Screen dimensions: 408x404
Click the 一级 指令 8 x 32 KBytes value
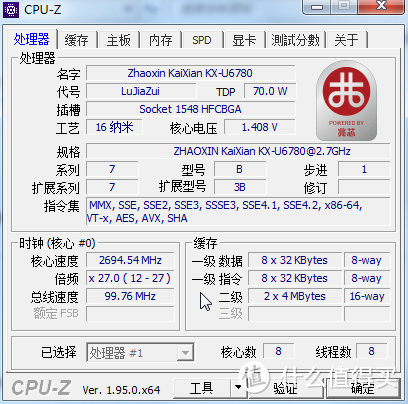pyautogui.click(x=295, y=278)
